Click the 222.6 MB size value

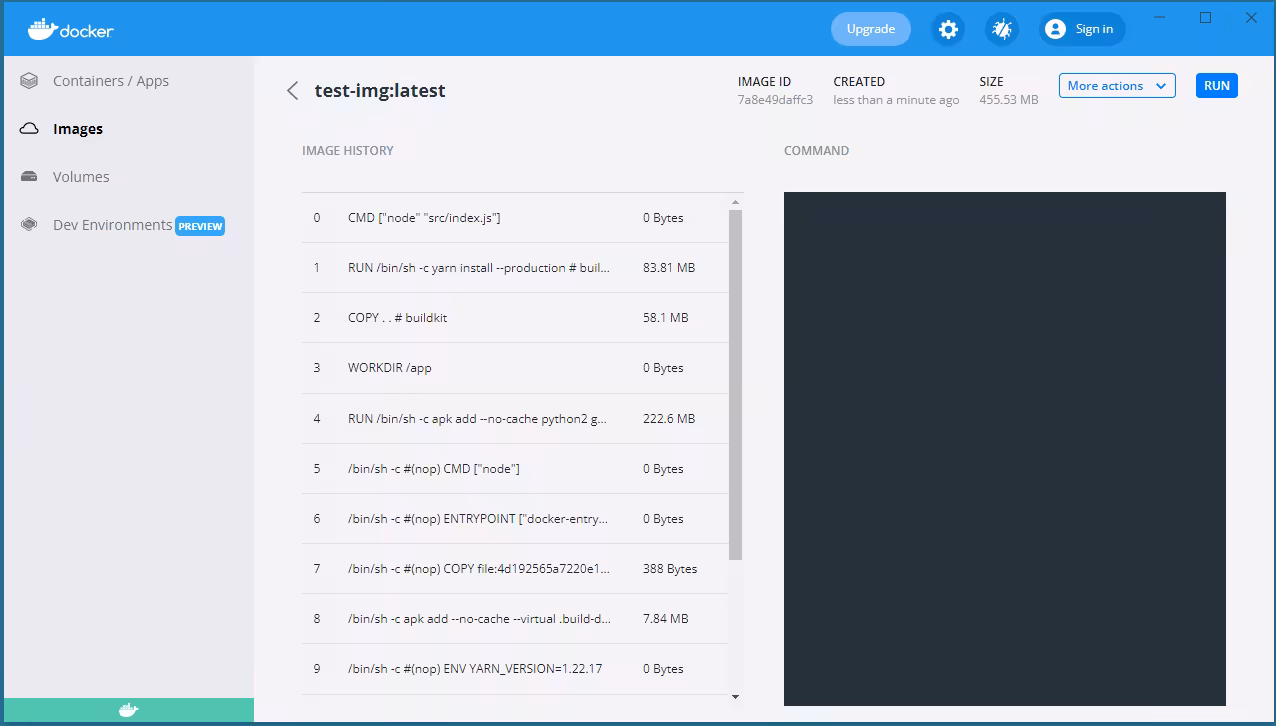coord(669,419)
